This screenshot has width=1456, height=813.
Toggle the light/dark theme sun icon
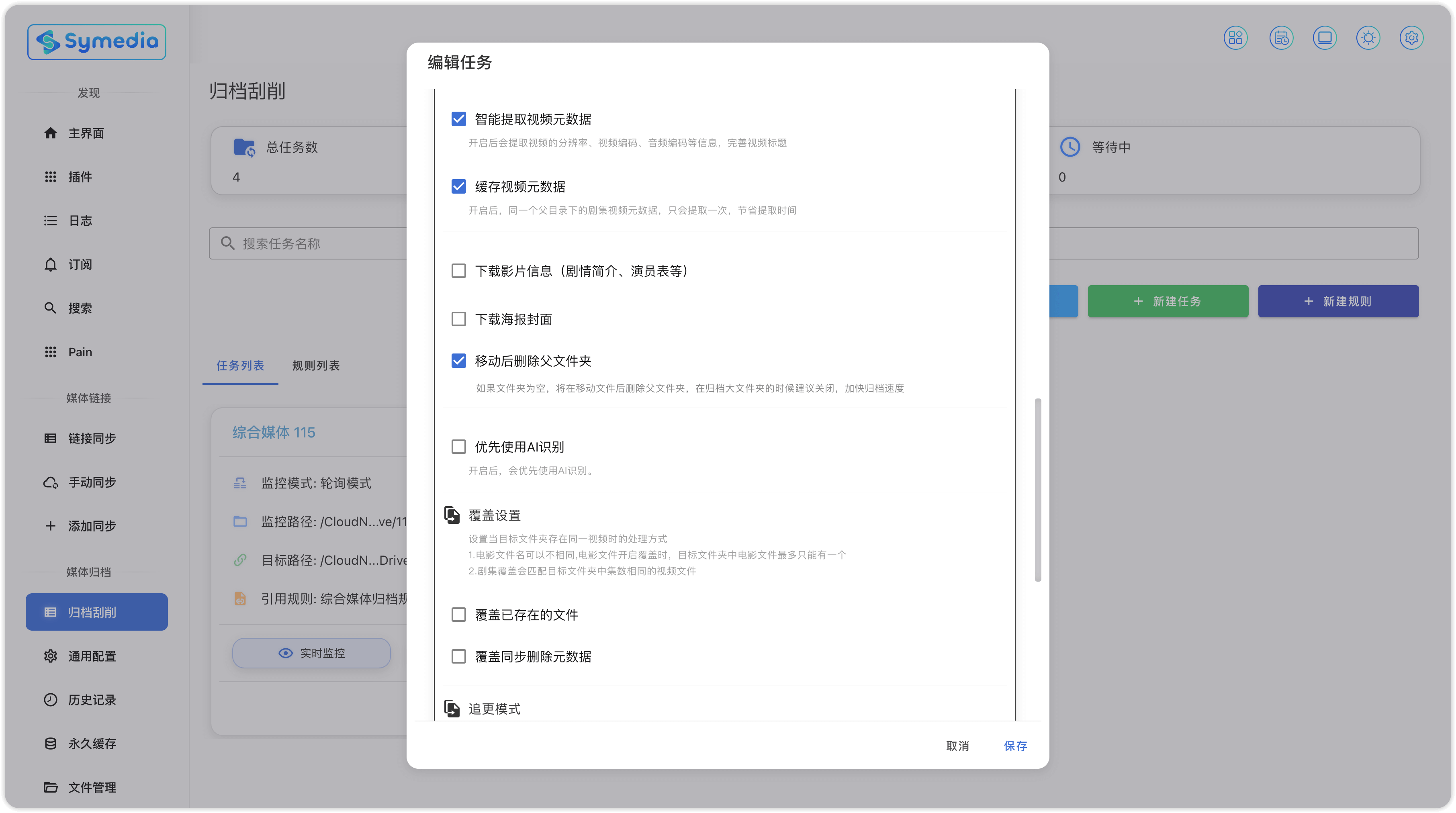pos(1368,38)
